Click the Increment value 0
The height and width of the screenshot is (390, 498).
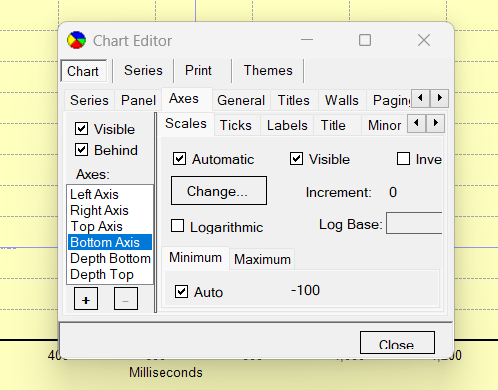pyautogui.click(x=393, y=192)
